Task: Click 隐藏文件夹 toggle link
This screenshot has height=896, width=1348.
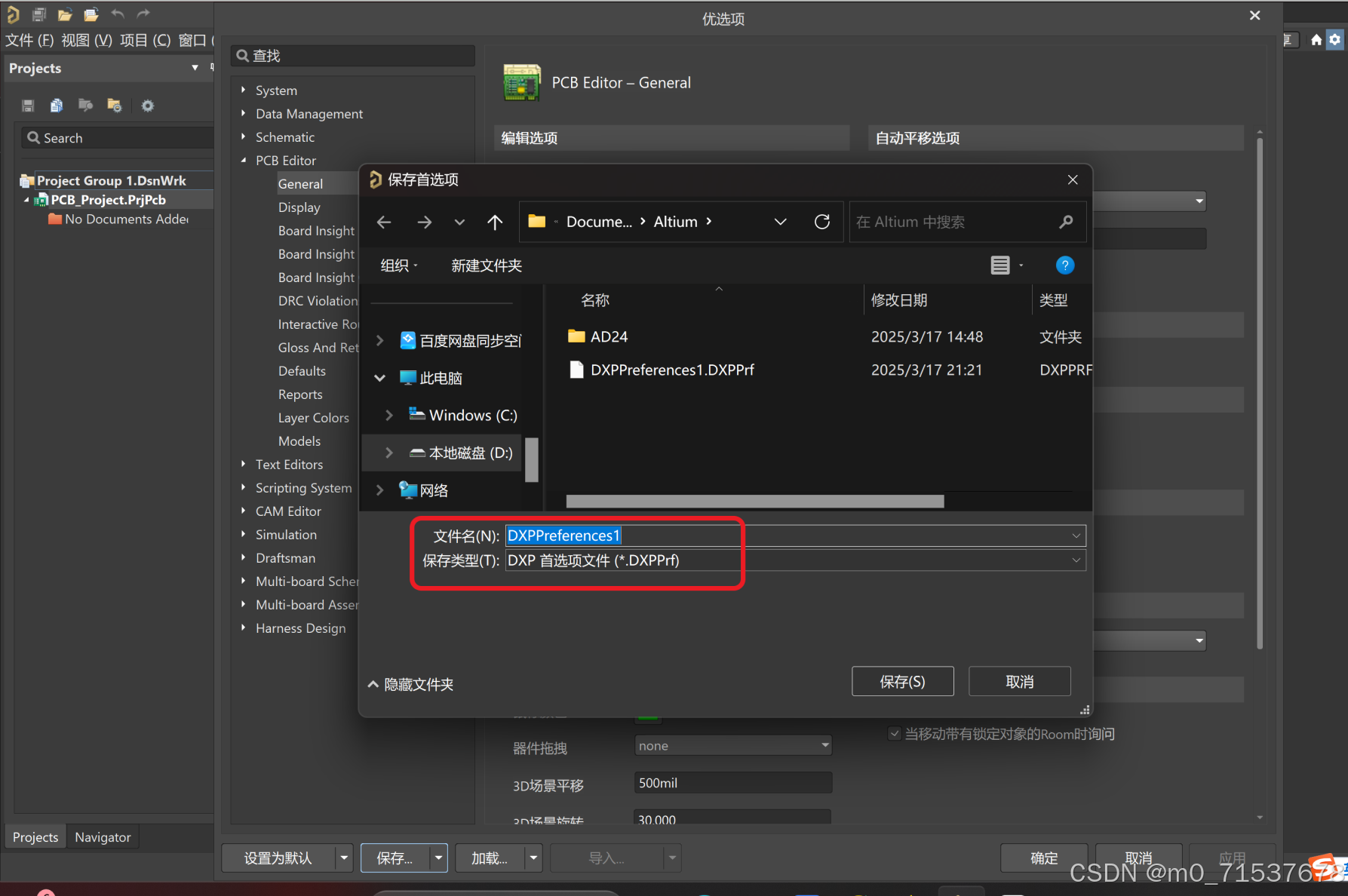Action: pos(411,684)
